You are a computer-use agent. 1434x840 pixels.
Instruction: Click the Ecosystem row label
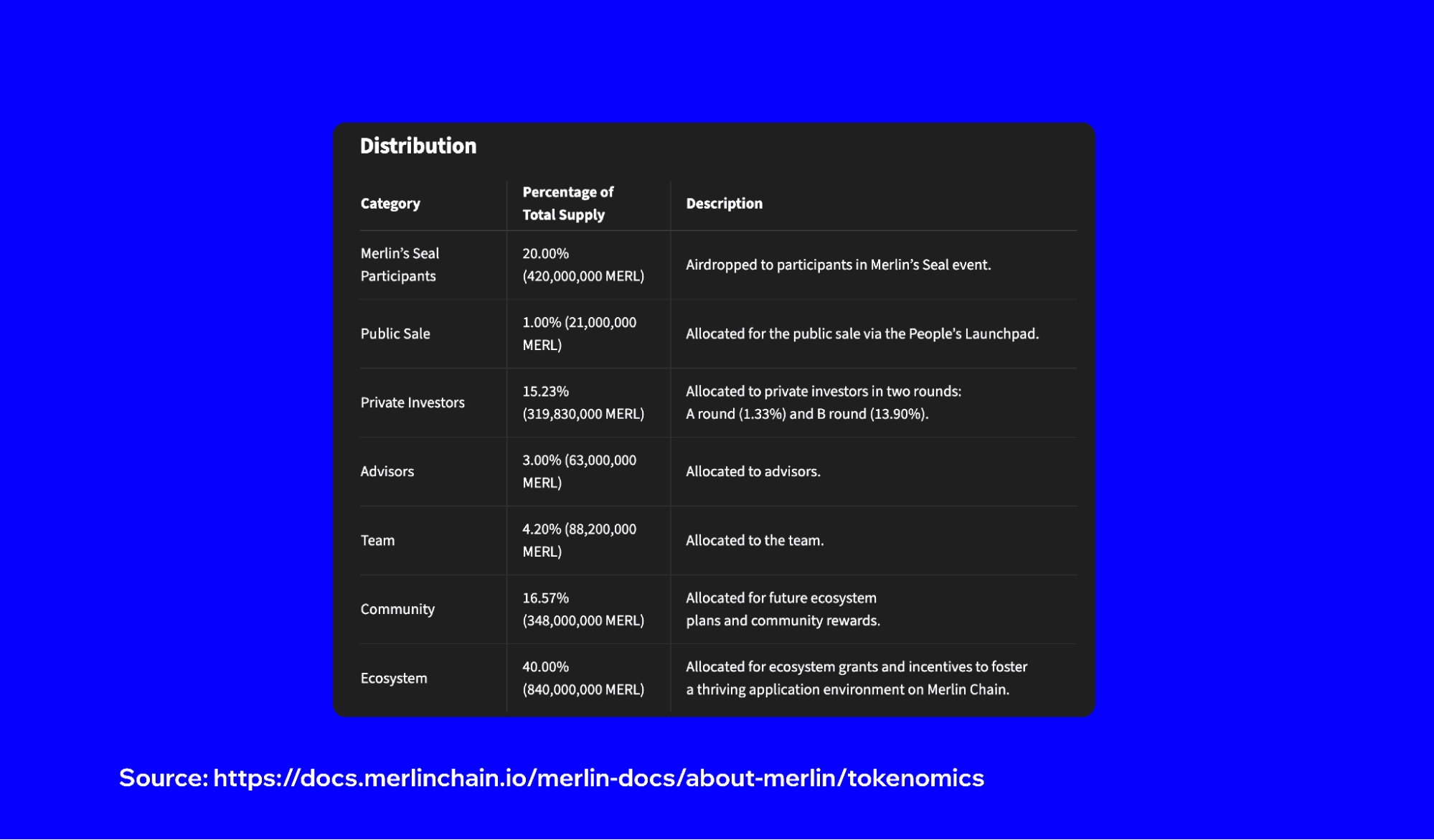(x=393, y=677)
